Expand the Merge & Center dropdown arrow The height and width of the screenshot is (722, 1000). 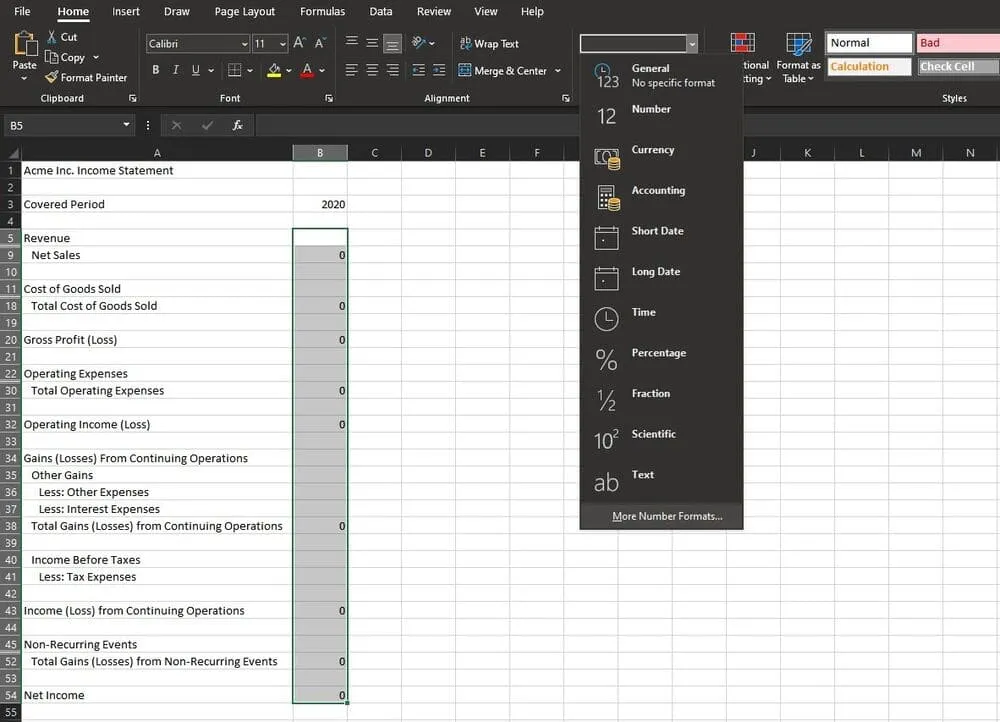(558, 70)
